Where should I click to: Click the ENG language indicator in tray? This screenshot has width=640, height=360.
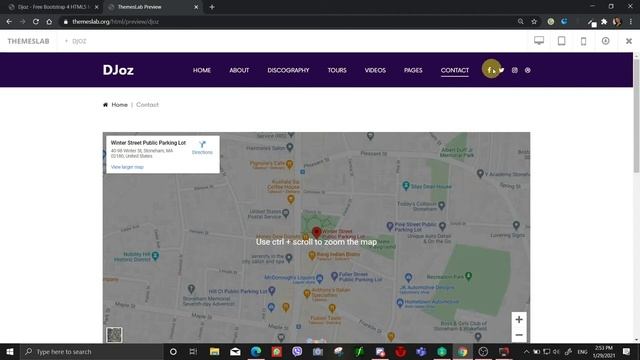[582, 351]
